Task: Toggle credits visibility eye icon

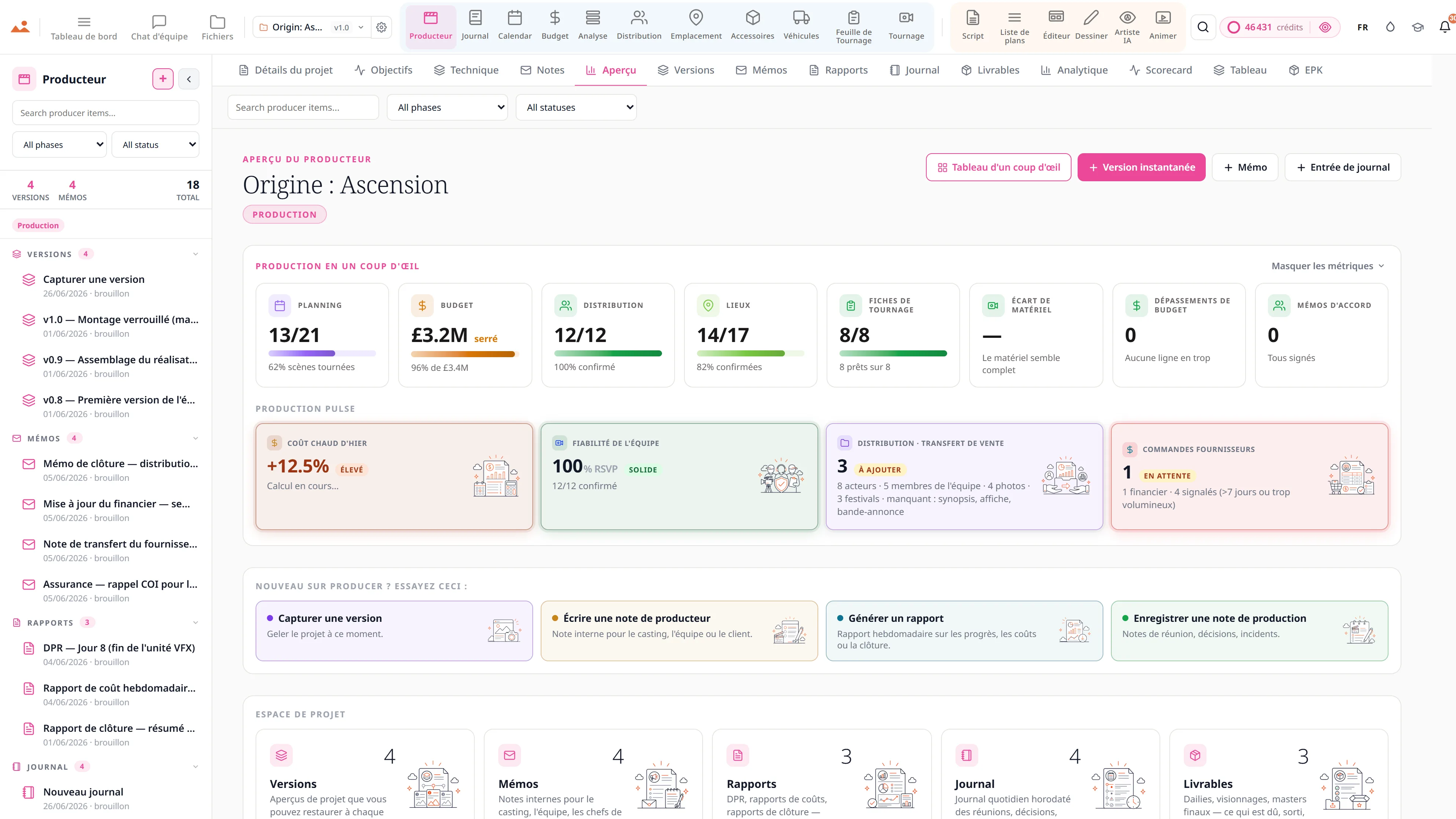Action: [x=1325, y=27]
